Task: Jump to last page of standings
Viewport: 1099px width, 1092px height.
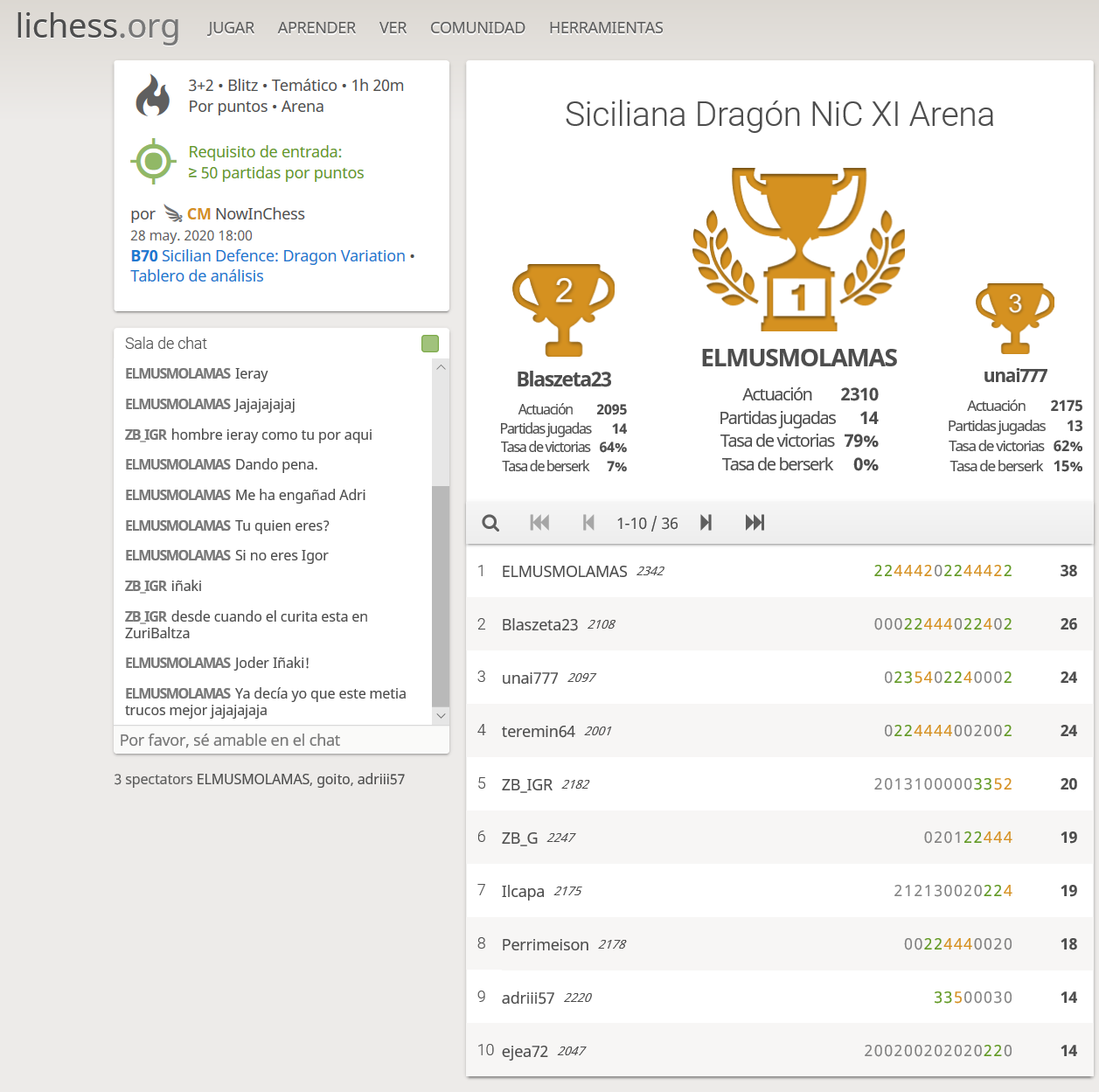Action: pyautogui.click(x=755, y=523)
